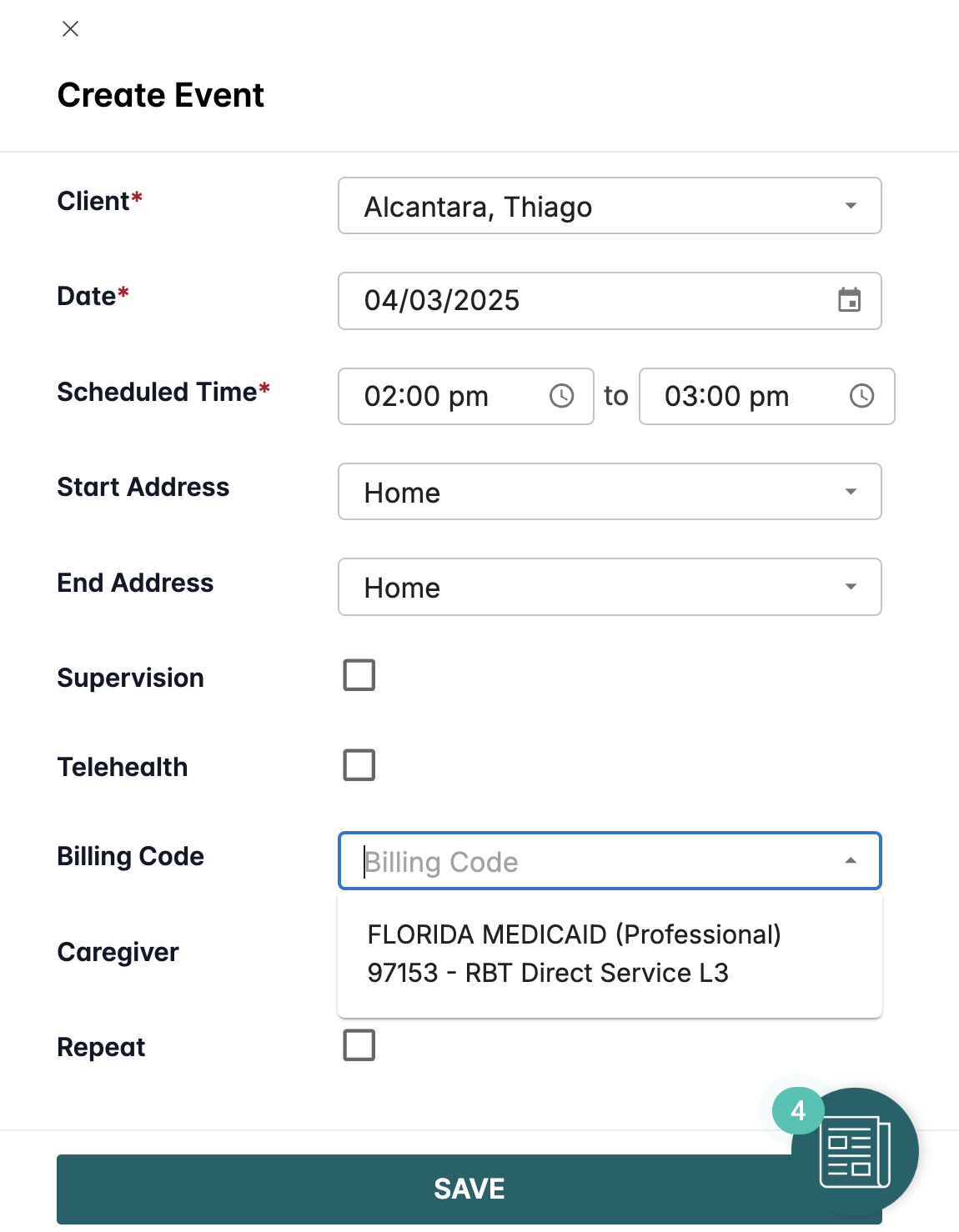
Task: Close the Create Event dialog
Action: pyautogui.click(x=71, y=29)
